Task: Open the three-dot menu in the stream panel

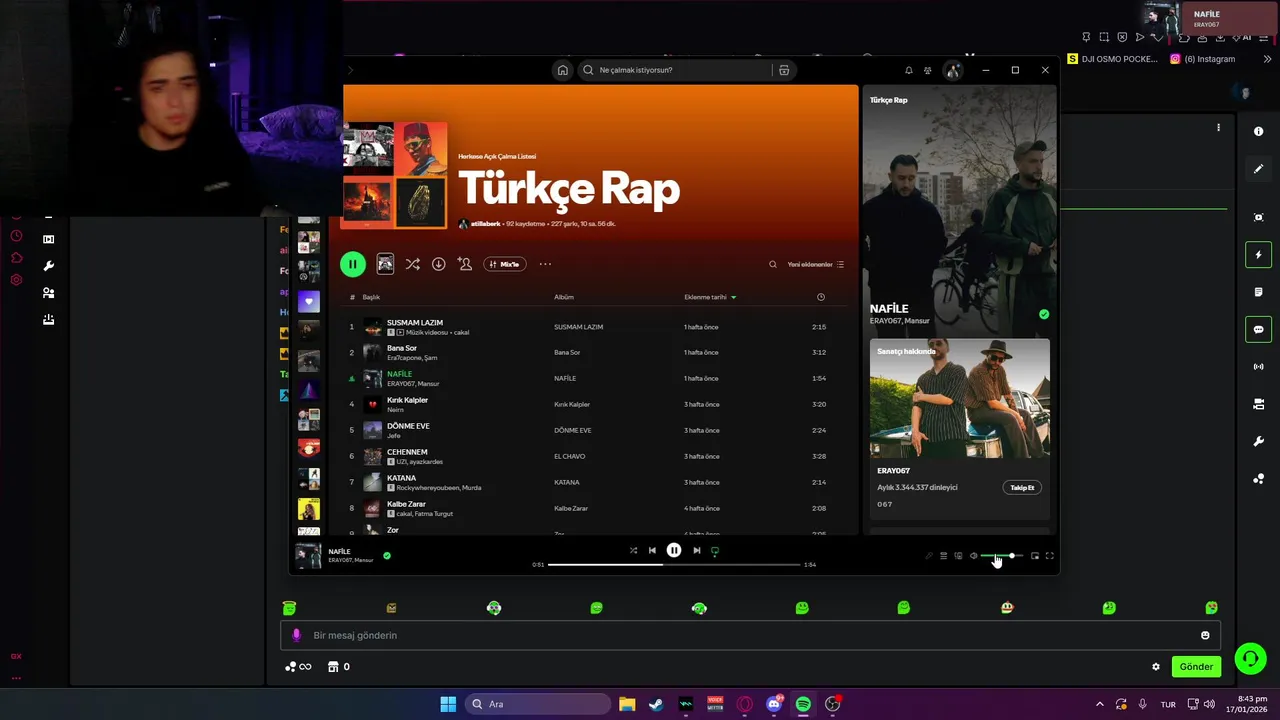Action: [x=1218, y=128]
